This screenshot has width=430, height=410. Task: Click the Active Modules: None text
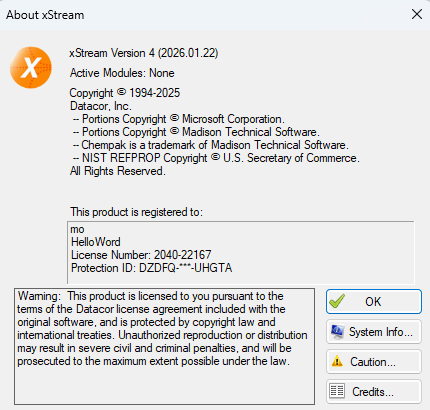click(x=122, y=73)
